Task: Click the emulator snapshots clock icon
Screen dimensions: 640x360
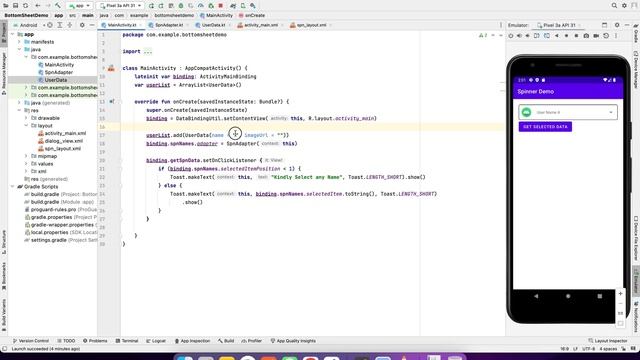Action: coord(606,36)
